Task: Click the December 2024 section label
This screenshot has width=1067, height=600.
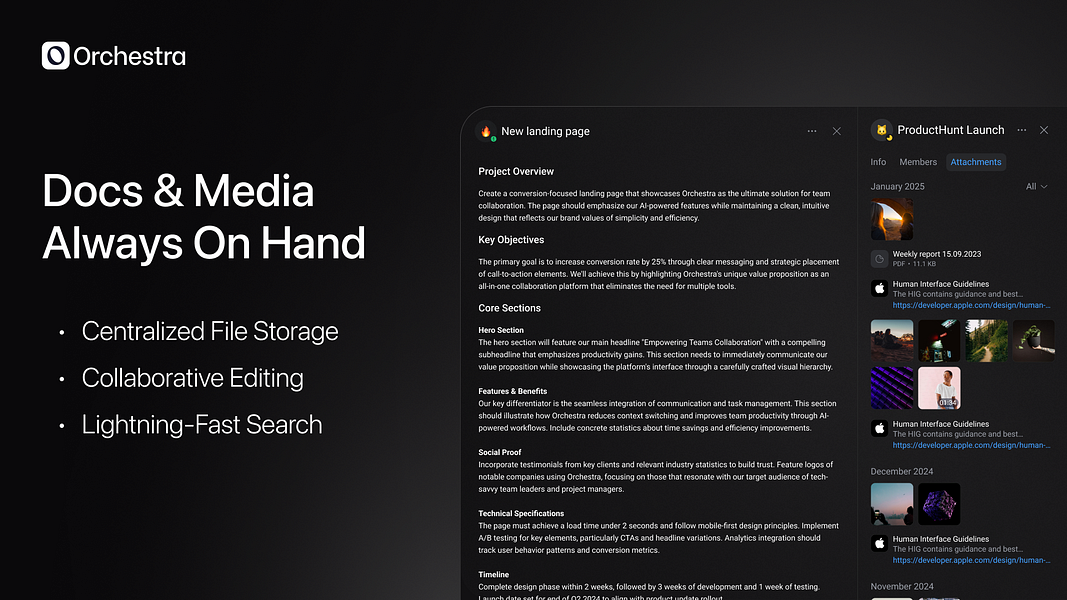Action: [902, 471]
